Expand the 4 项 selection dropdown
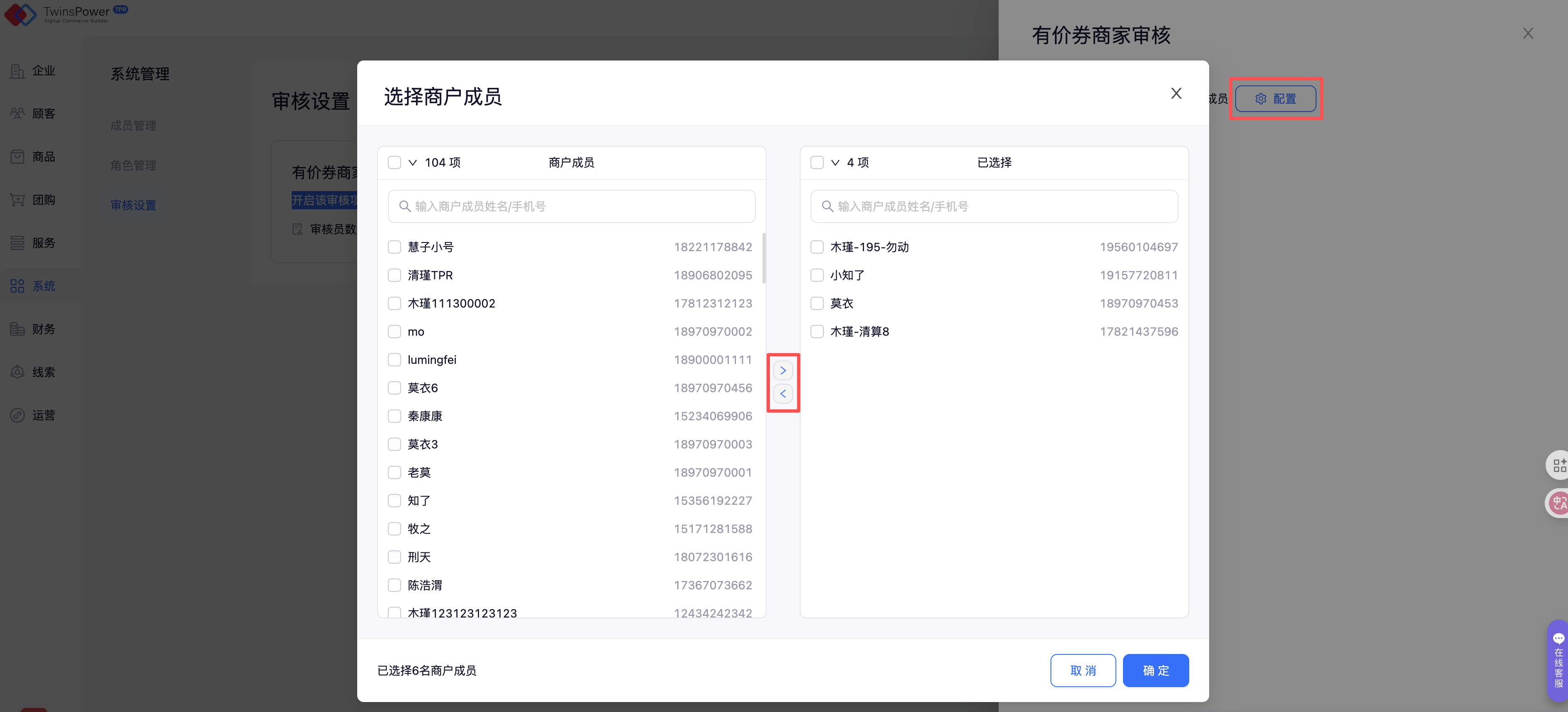This screenshot has height=712, width=1568. pos(835,162)
